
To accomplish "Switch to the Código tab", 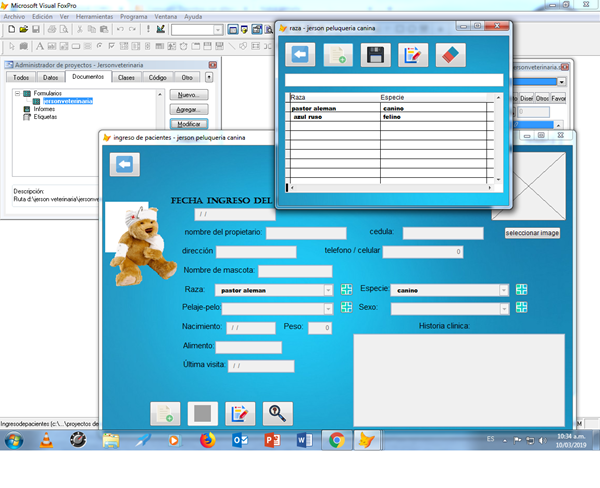I will (157, 77).
